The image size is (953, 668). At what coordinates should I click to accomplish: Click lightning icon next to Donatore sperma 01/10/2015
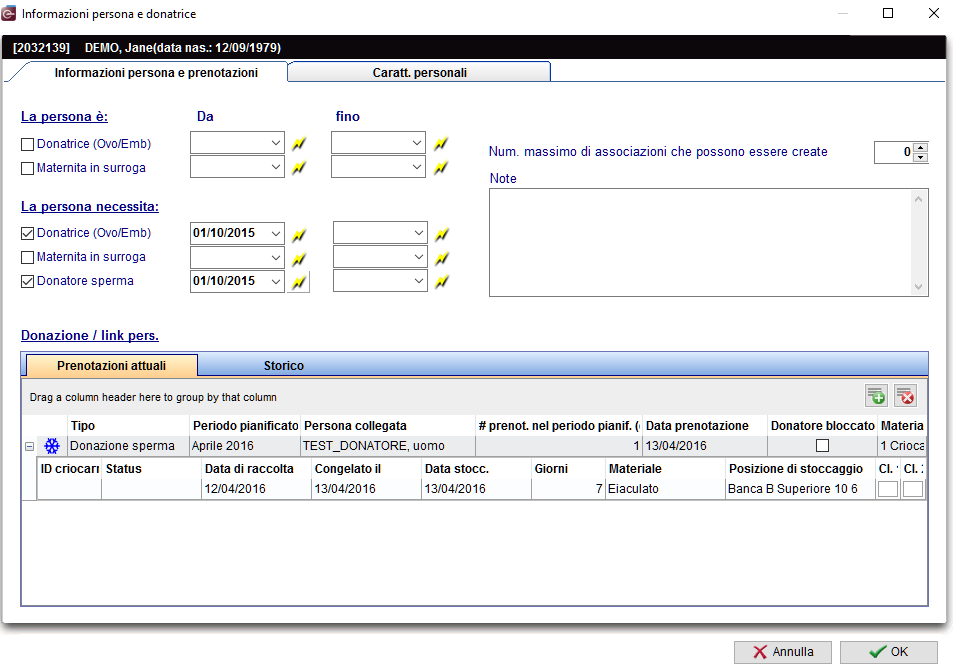pyautogui.click(x=298, y=282)
